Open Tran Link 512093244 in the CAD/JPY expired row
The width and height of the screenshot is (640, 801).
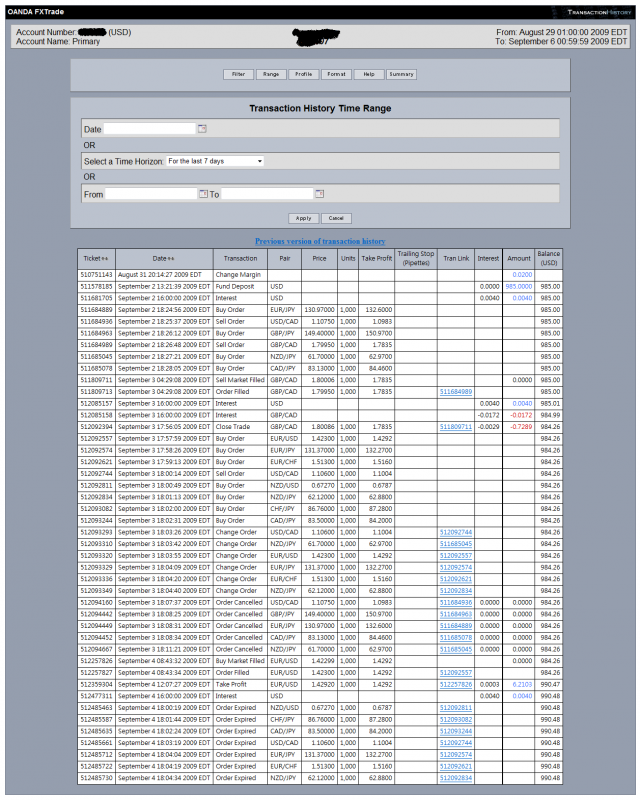456,732
